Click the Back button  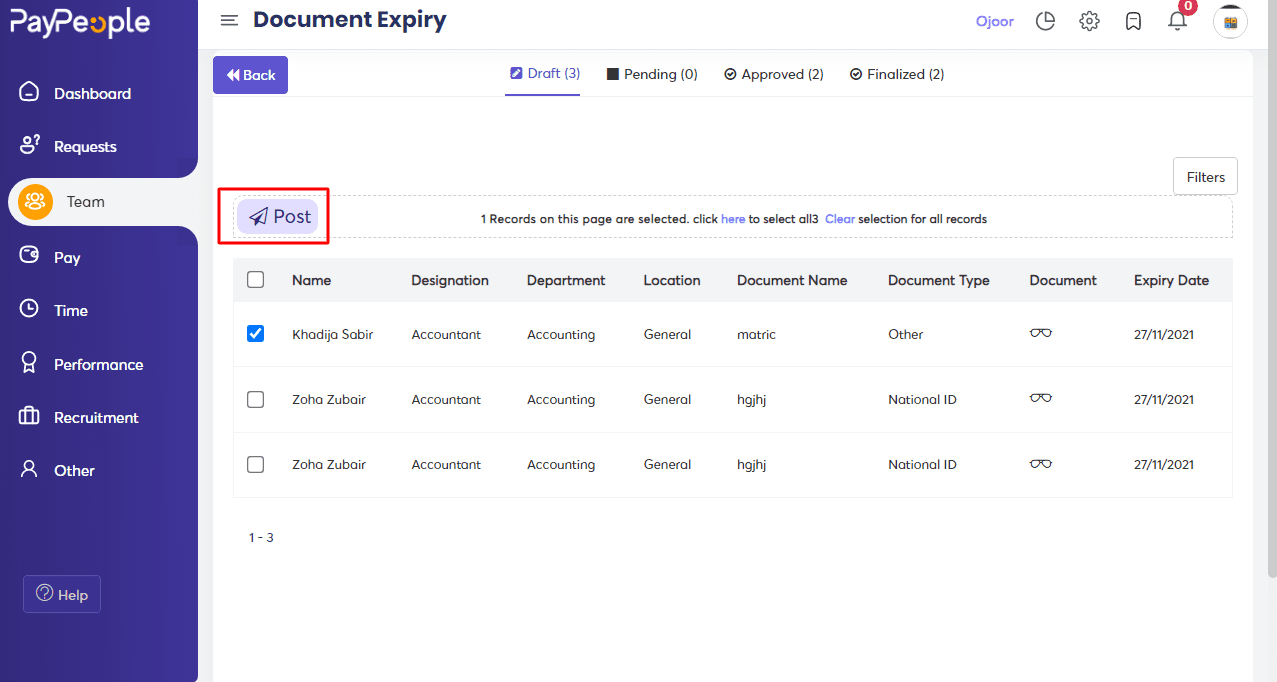(x=250, y=75)
